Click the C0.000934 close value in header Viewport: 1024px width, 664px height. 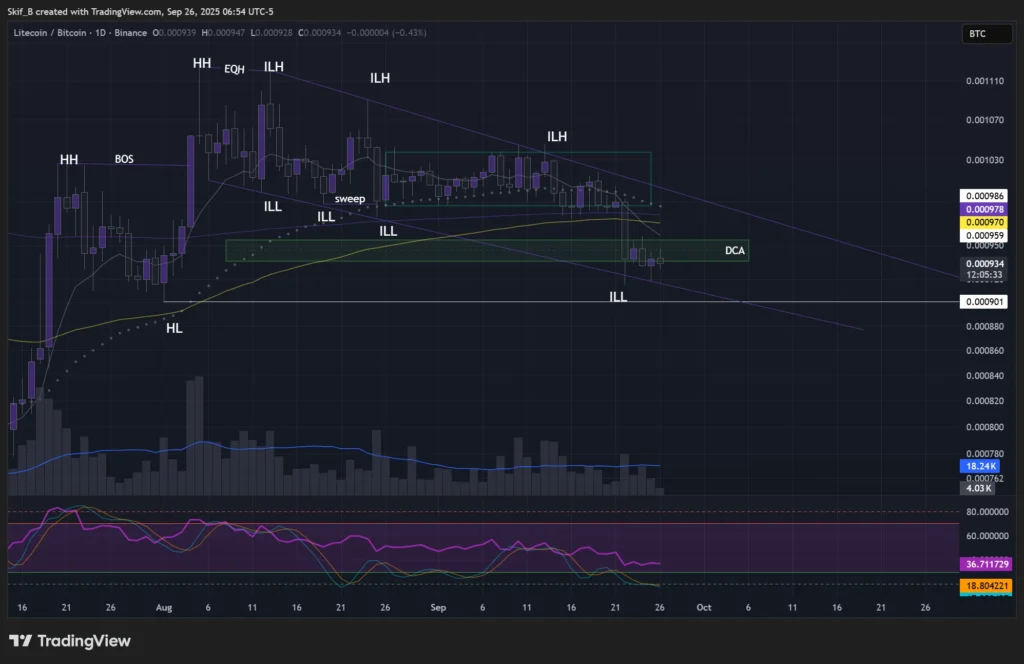pyautogui.click(x=319, y=33)
